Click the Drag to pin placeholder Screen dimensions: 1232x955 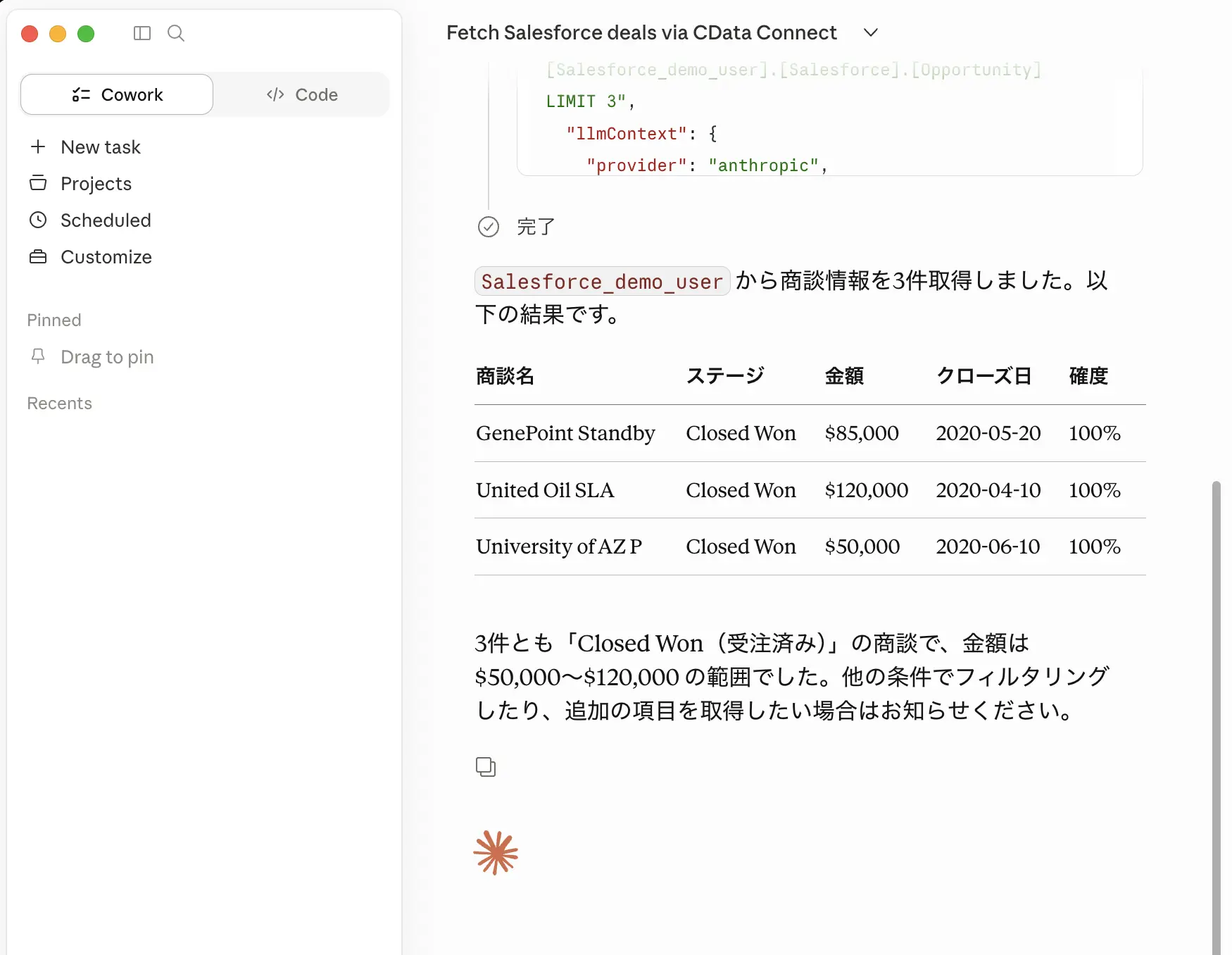point(107,357)
